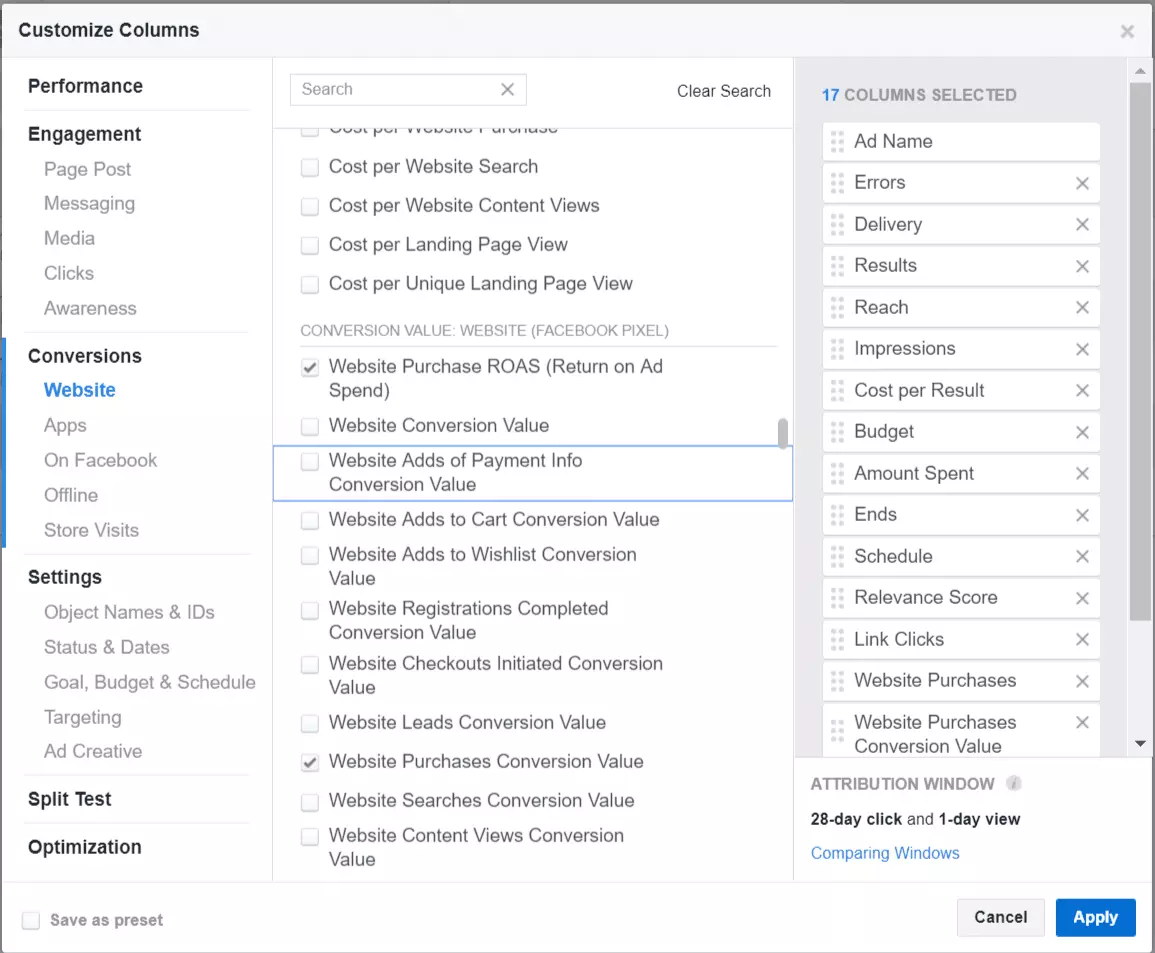Go to the Split Test section
This screenshot has height=953, width=1155.
click(70, 800)
